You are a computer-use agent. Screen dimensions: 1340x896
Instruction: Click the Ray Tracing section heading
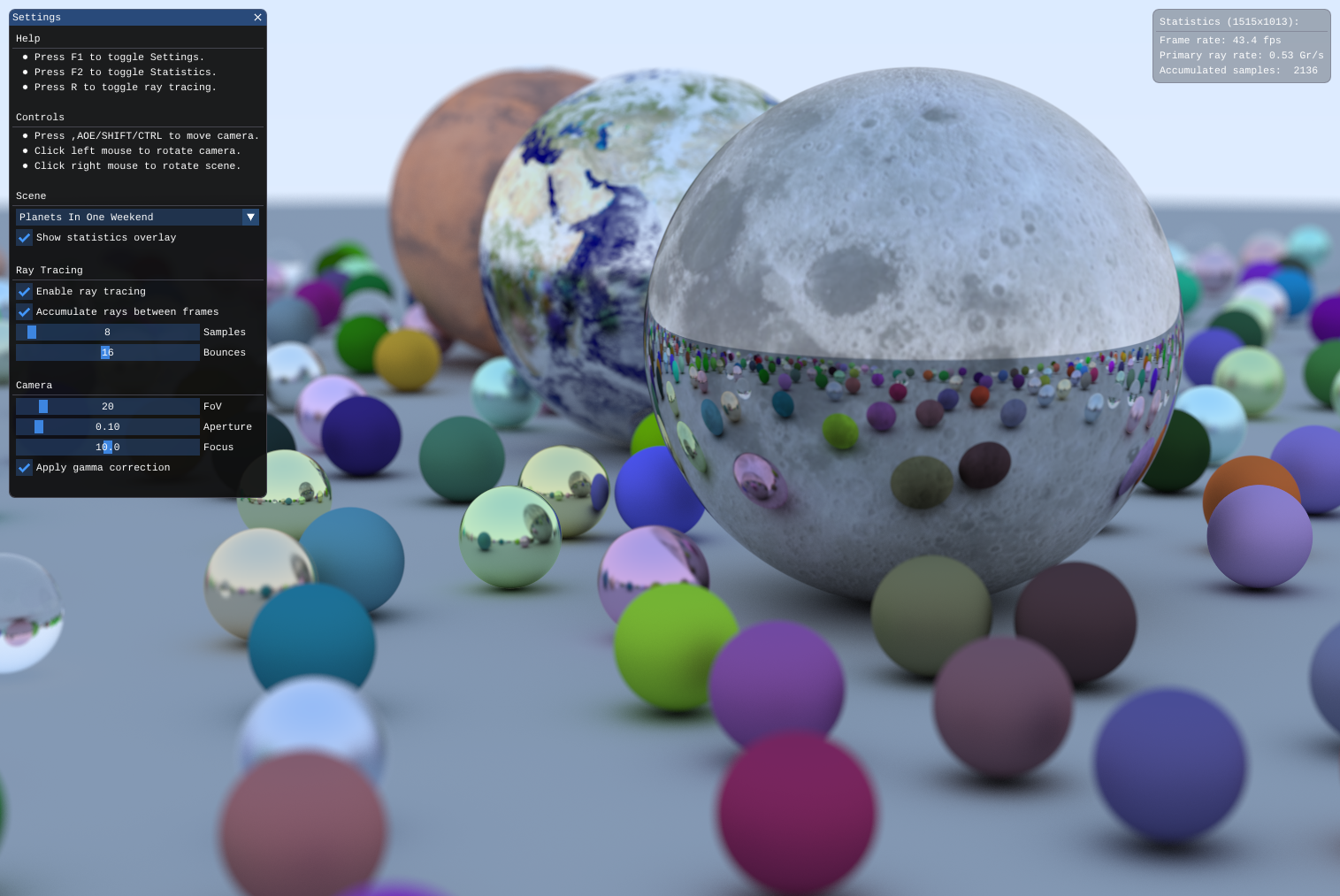(50, 270)
